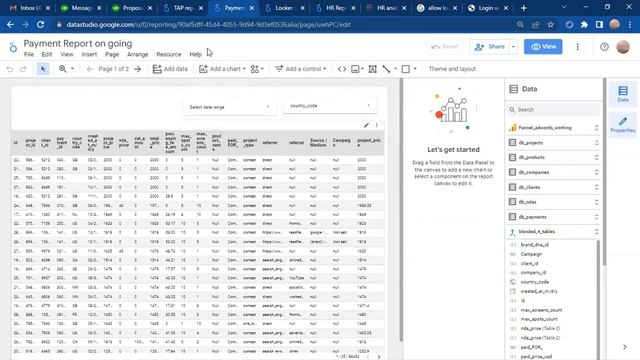Click the Reset button
This screenshot has width=640, height=360.
[x=445, y=47]
